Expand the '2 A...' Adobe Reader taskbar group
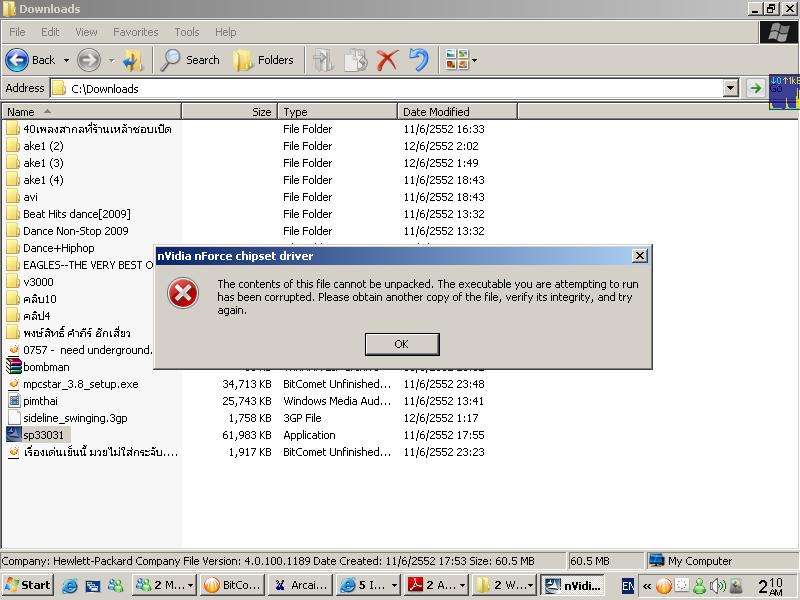 click(462, 585)
